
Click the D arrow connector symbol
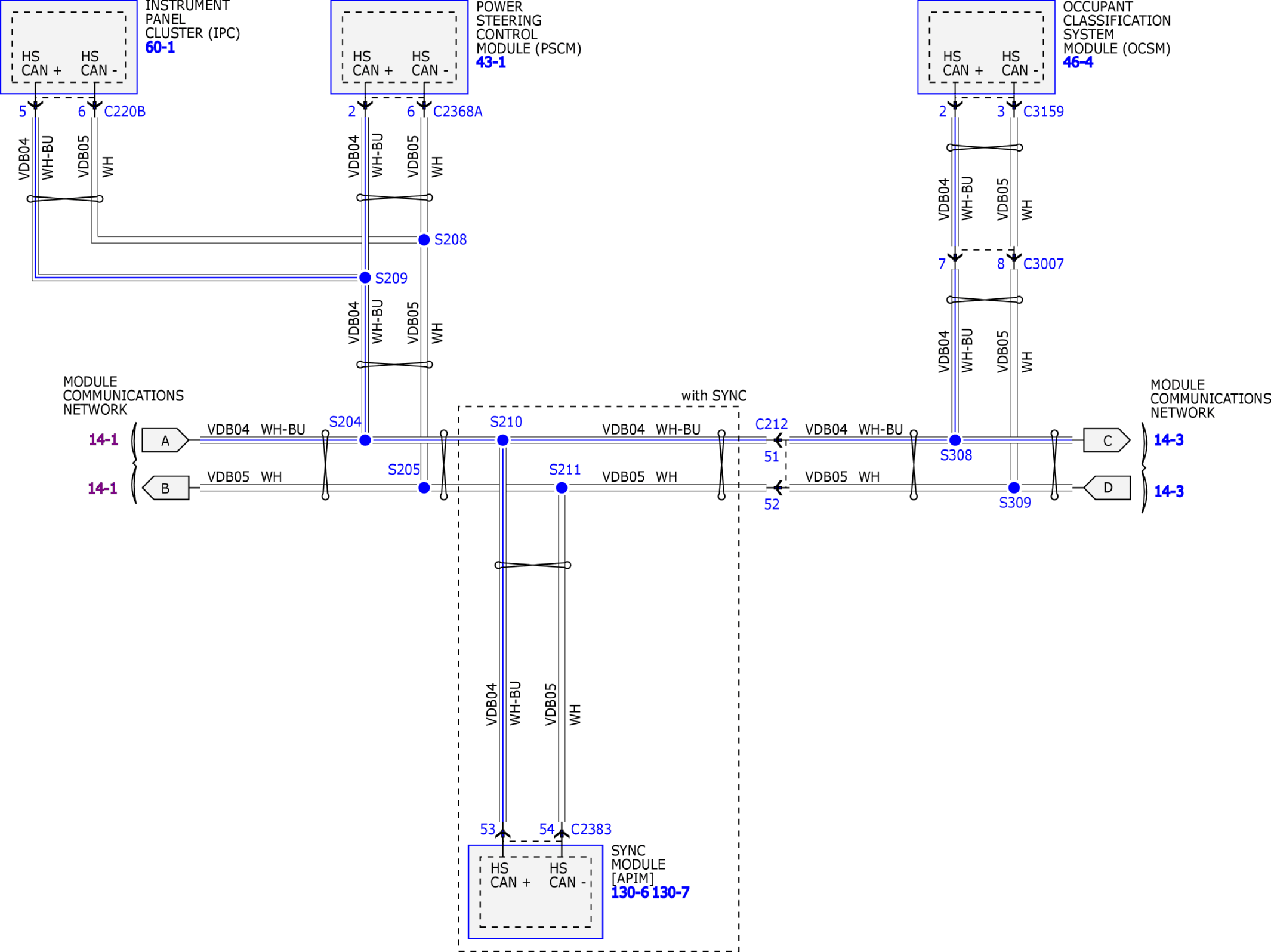point(1107,488)
